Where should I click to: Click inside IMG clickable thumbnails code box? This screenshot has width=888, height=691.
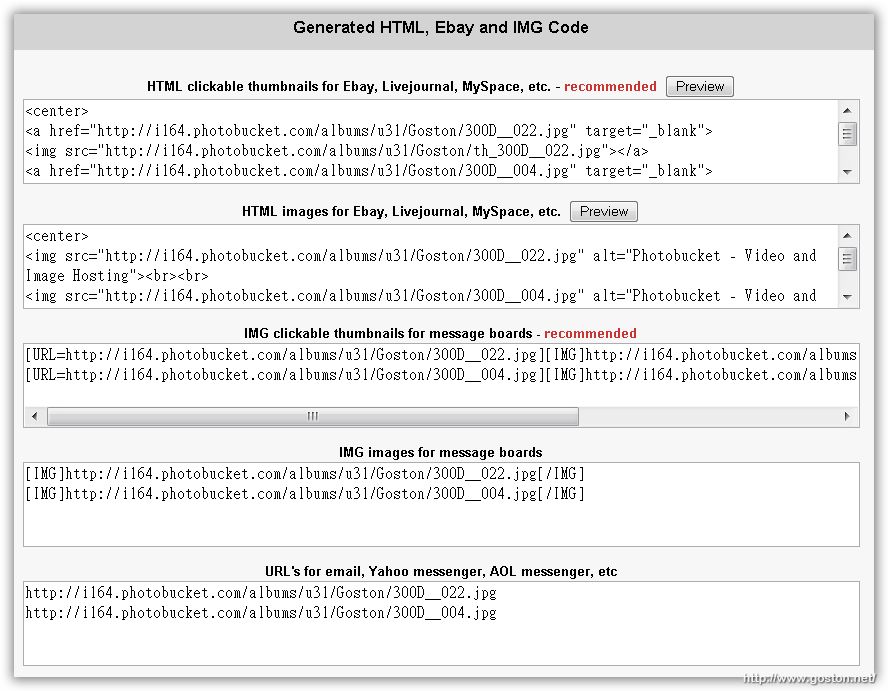tap(441, 375)
